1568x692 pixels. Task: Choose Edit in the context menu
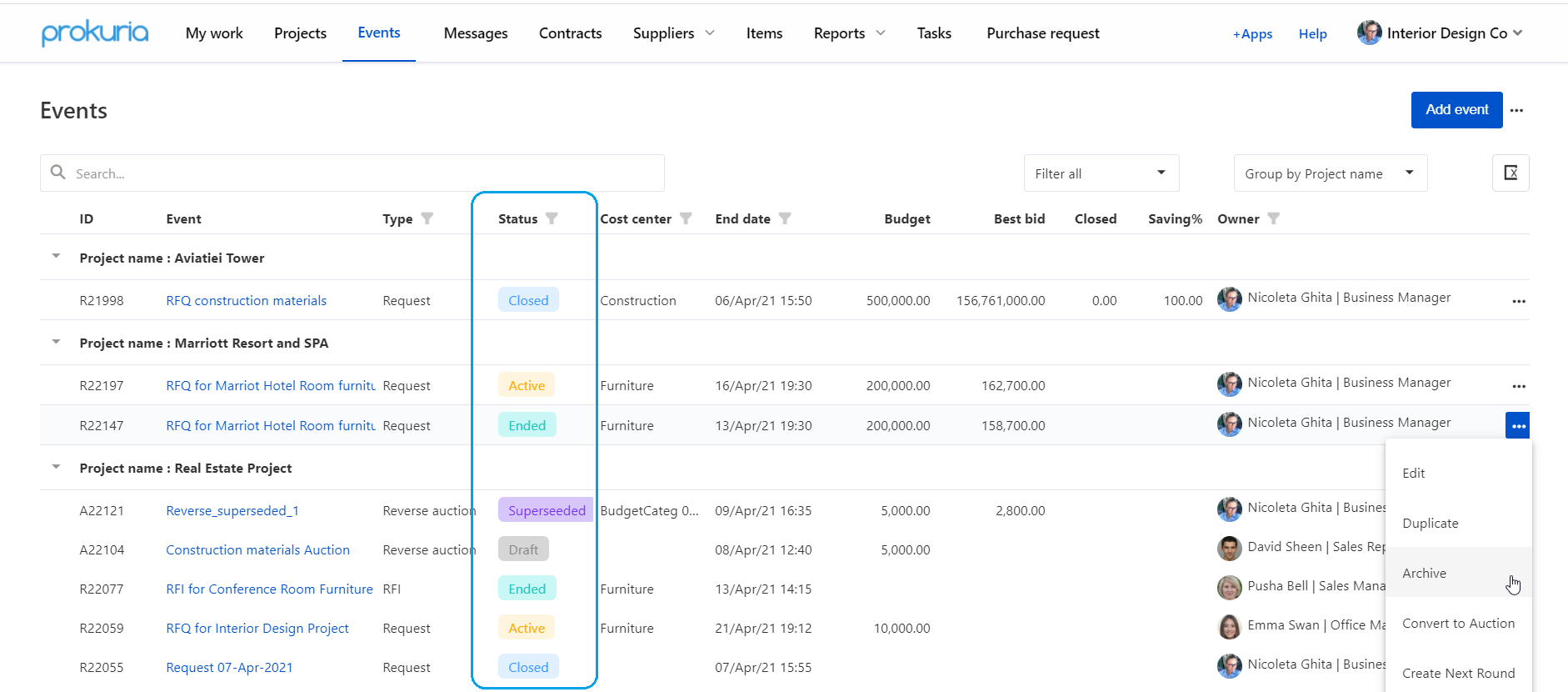1459,473
